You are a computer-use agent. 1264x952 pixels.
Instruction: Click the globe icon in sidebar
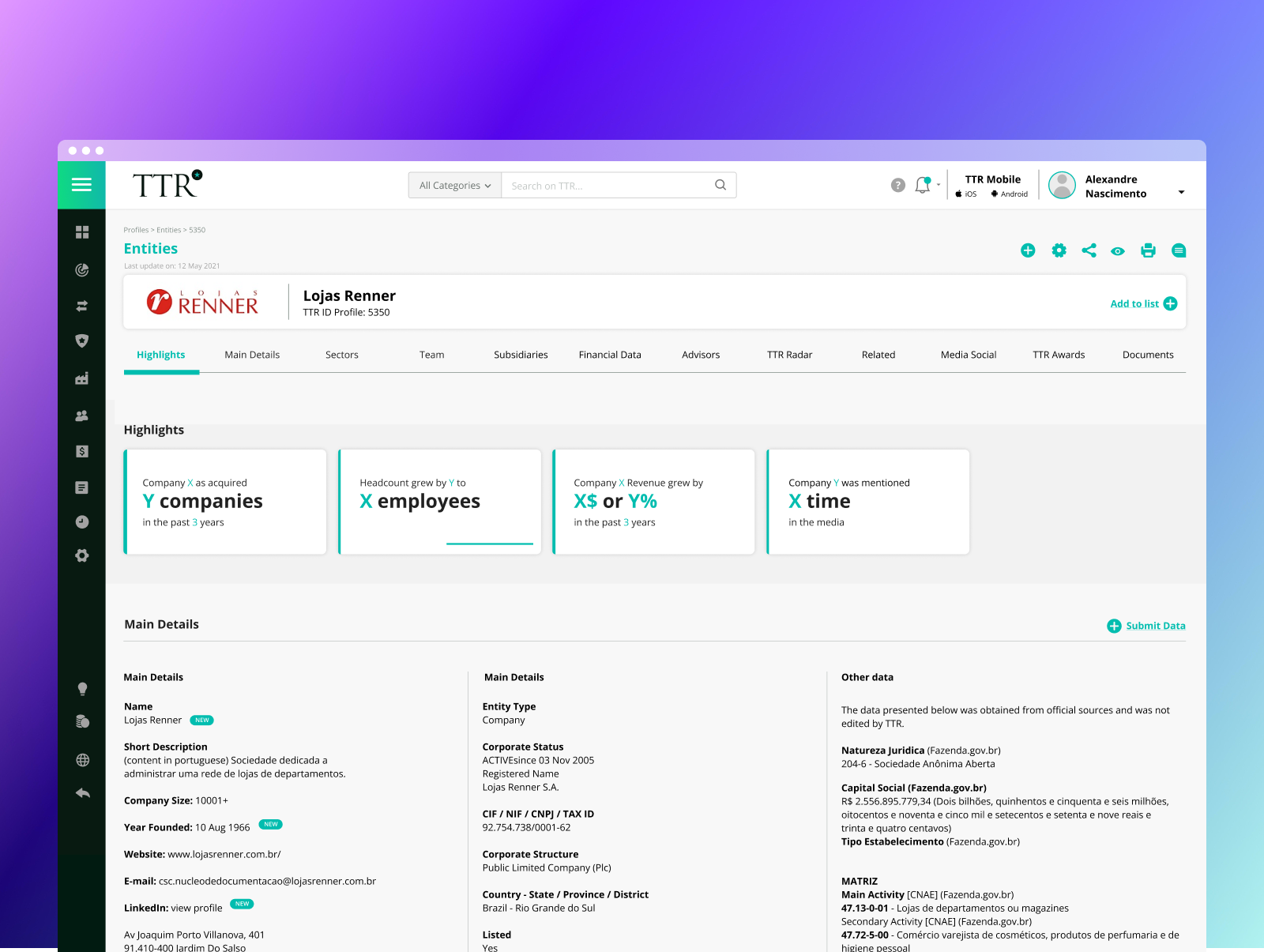(82, 760)
